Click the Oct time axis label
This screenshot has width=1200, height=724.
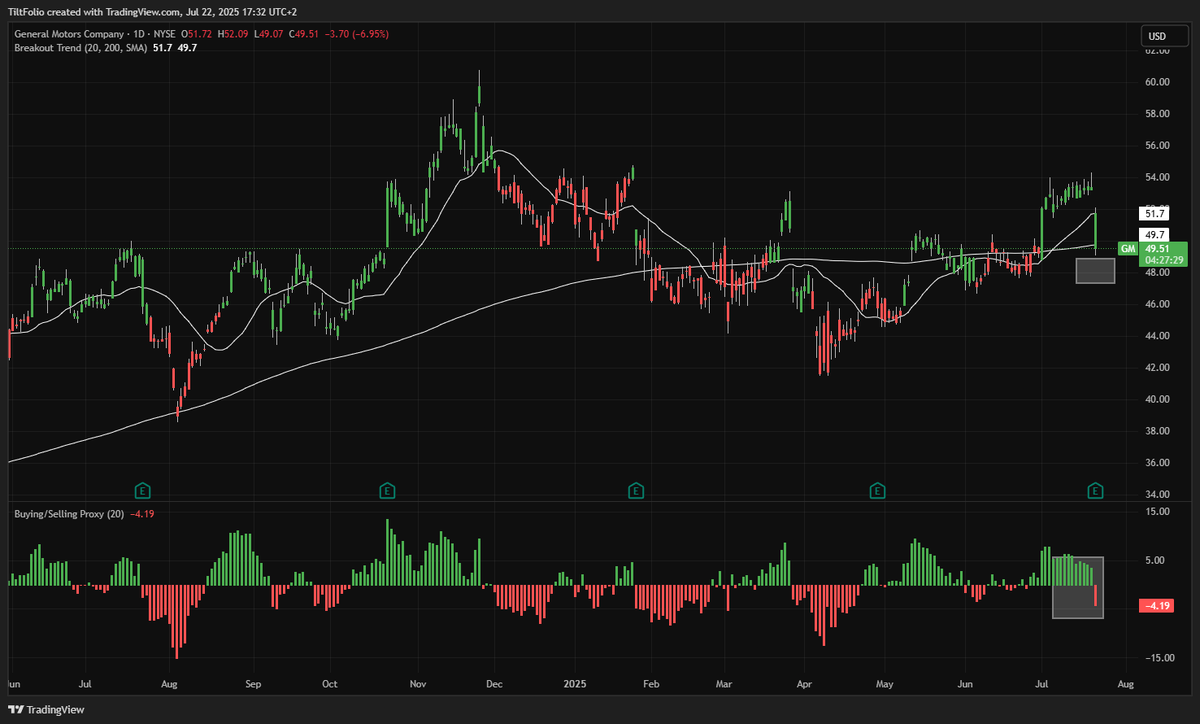click(x=329, y=686)
